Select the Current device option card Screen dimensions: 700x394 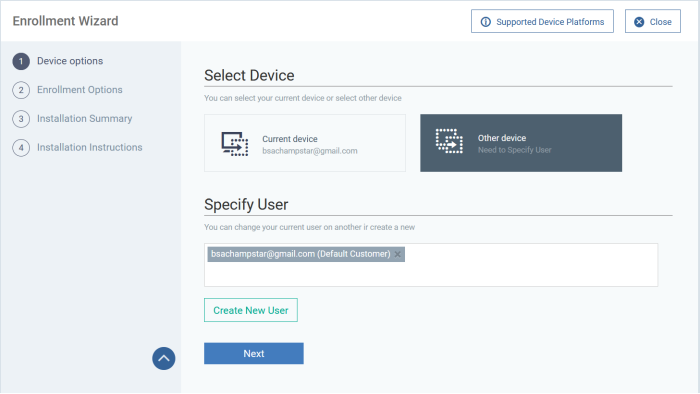(x=305, y=143)
